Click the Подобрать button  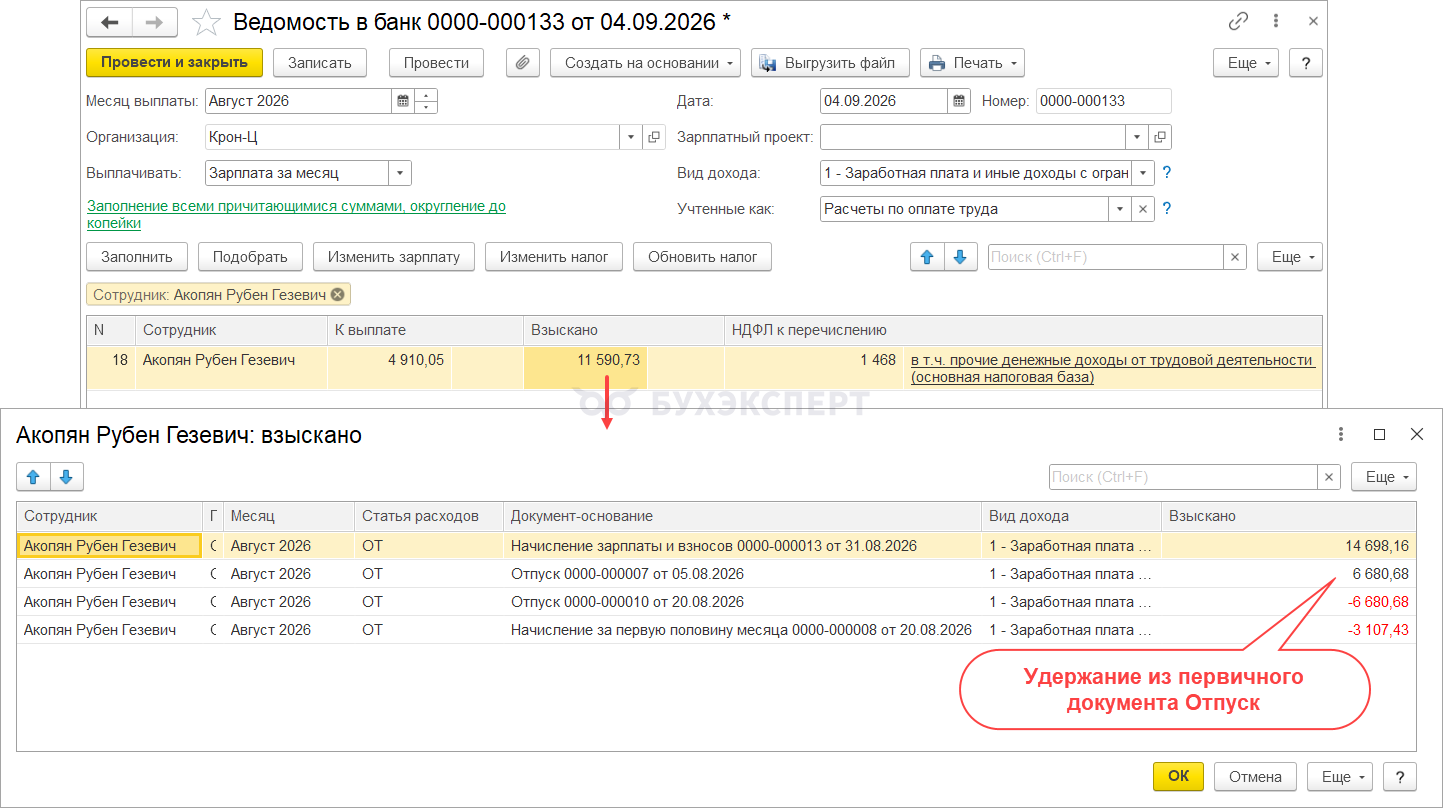tap(250, 257)
